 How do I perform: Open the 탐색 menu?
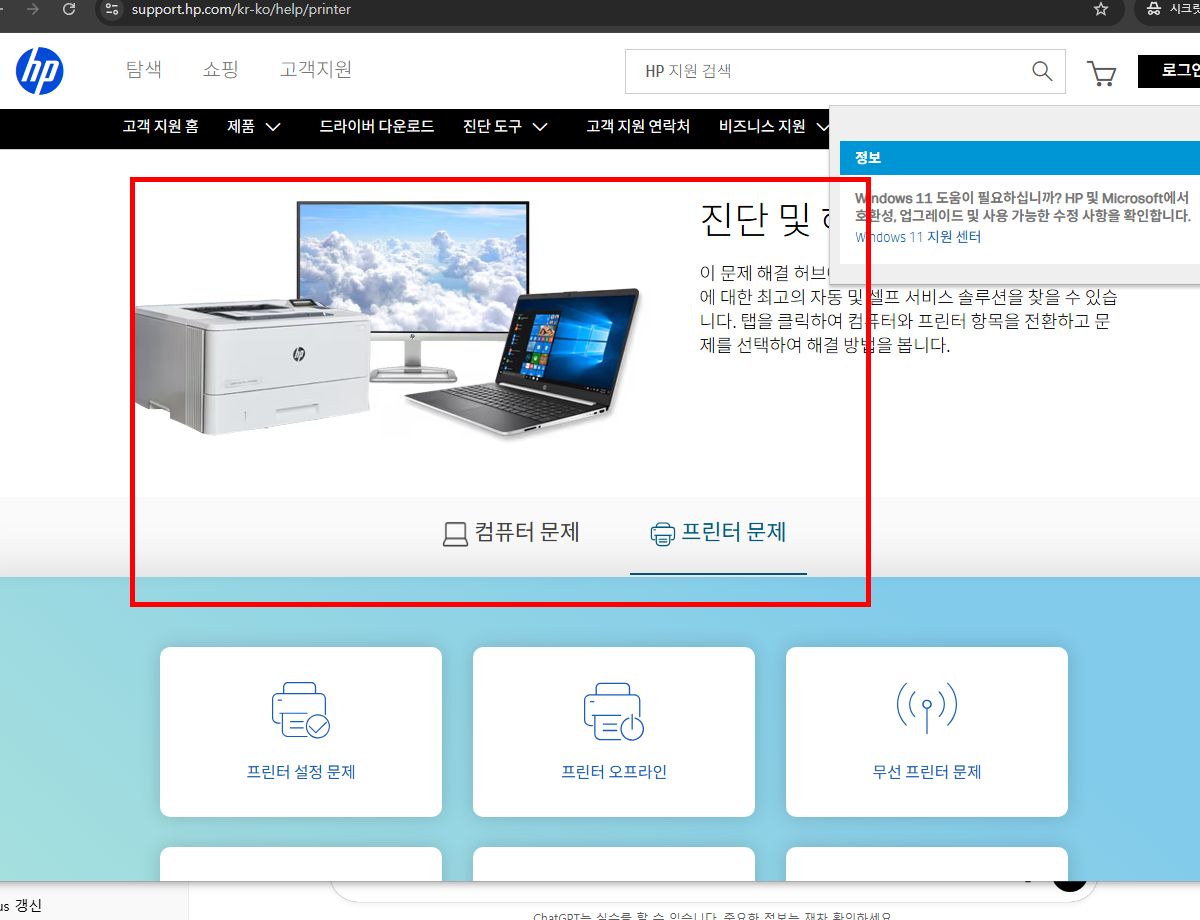[x=144, y=70]
